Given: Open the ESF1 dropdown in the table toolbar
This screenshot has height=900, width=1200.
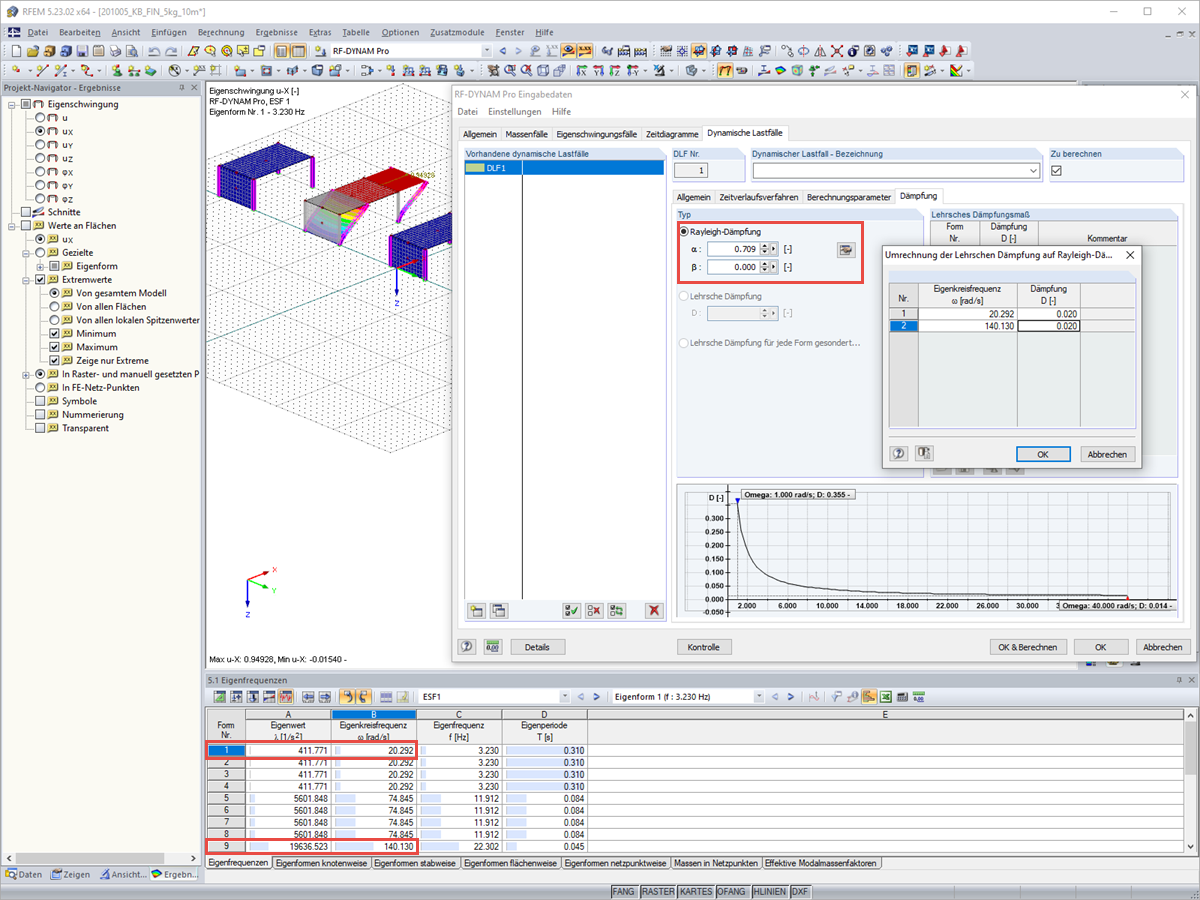Looking at the screenshot, I should pos(564,695).
